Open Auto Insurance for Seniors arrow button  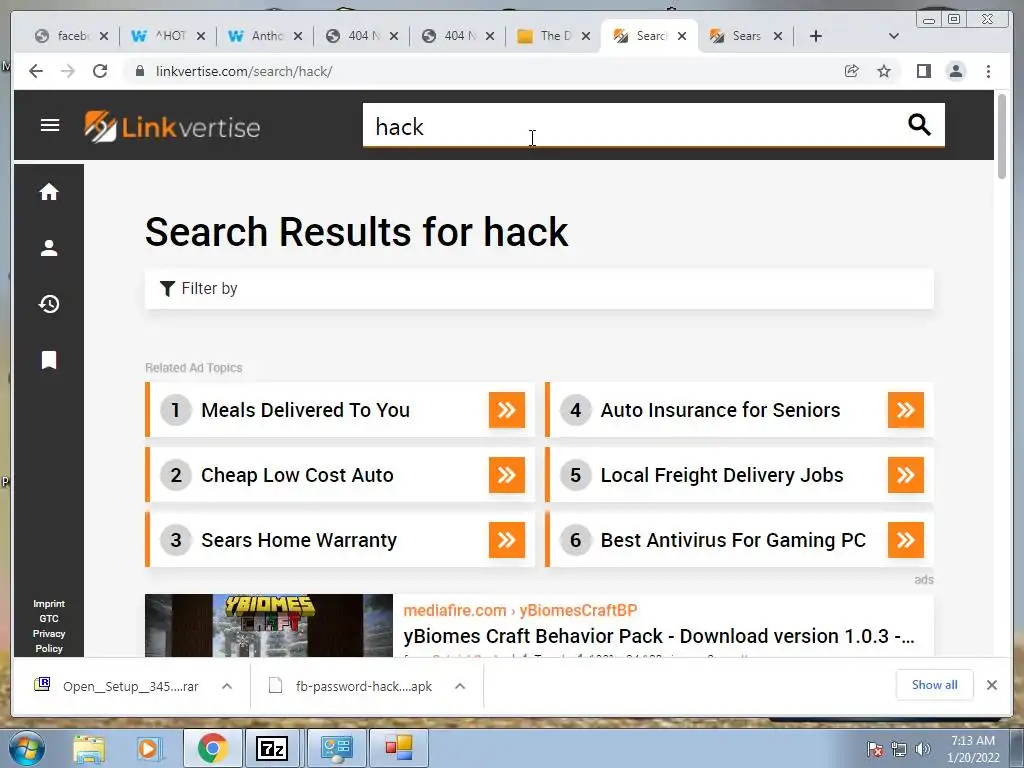tap(906, 410)
